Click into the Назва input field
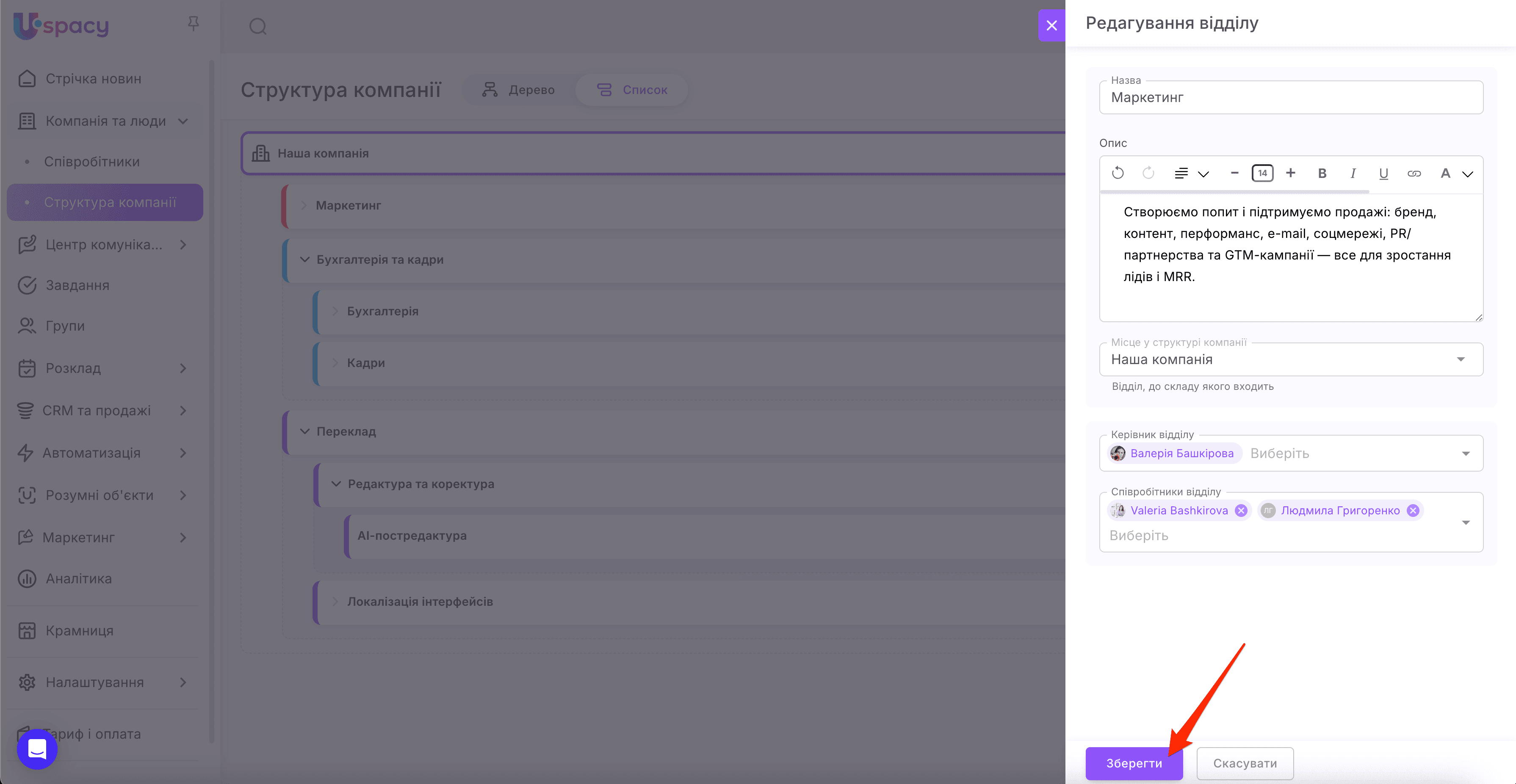 coord(1291,98)
